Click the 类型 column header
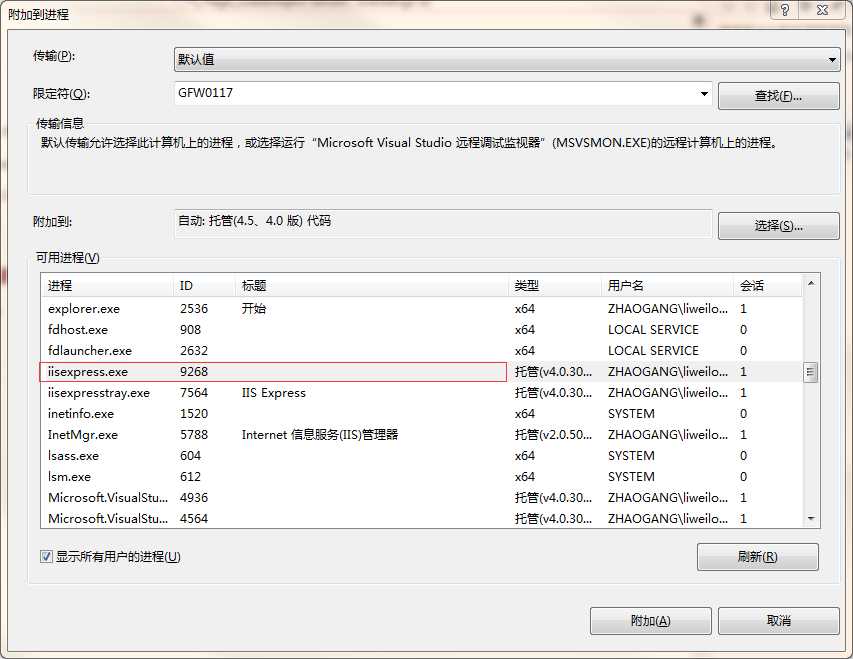Image resolution: width=853 pixels, height=659 pixels. (555, 286)
